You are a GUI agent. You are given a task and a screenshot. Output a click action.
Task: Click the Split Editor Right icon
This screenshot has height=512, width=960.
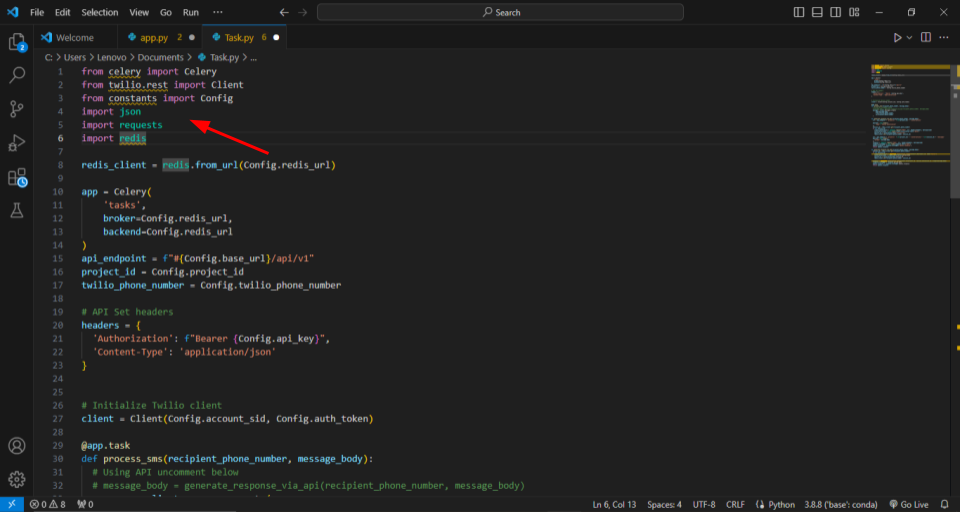coord(926,37)
